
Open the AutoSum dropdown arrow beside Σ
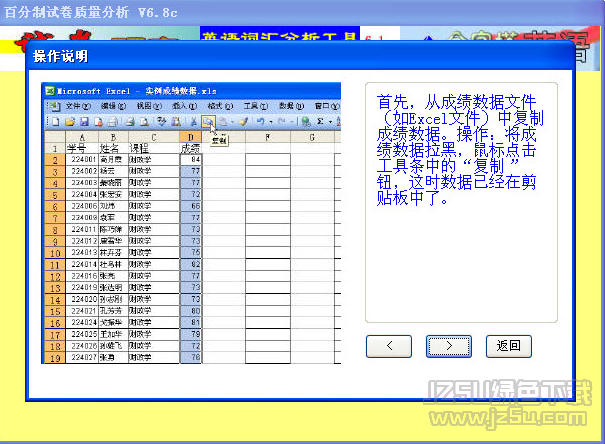point(330,122)
